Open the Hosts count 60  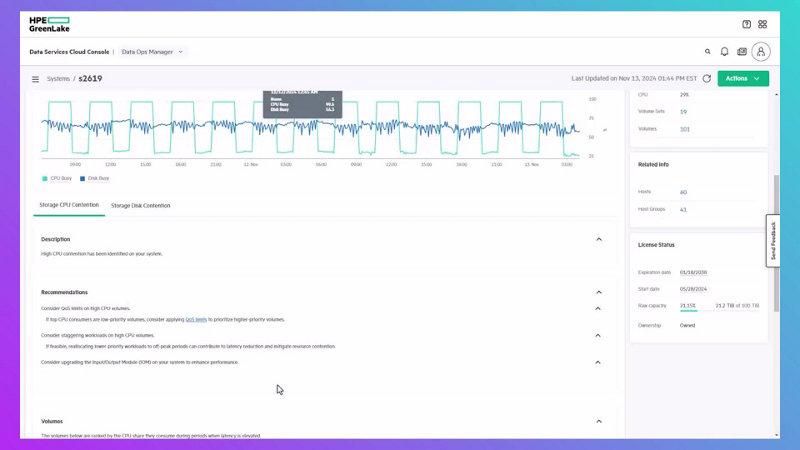coord(683,192)
